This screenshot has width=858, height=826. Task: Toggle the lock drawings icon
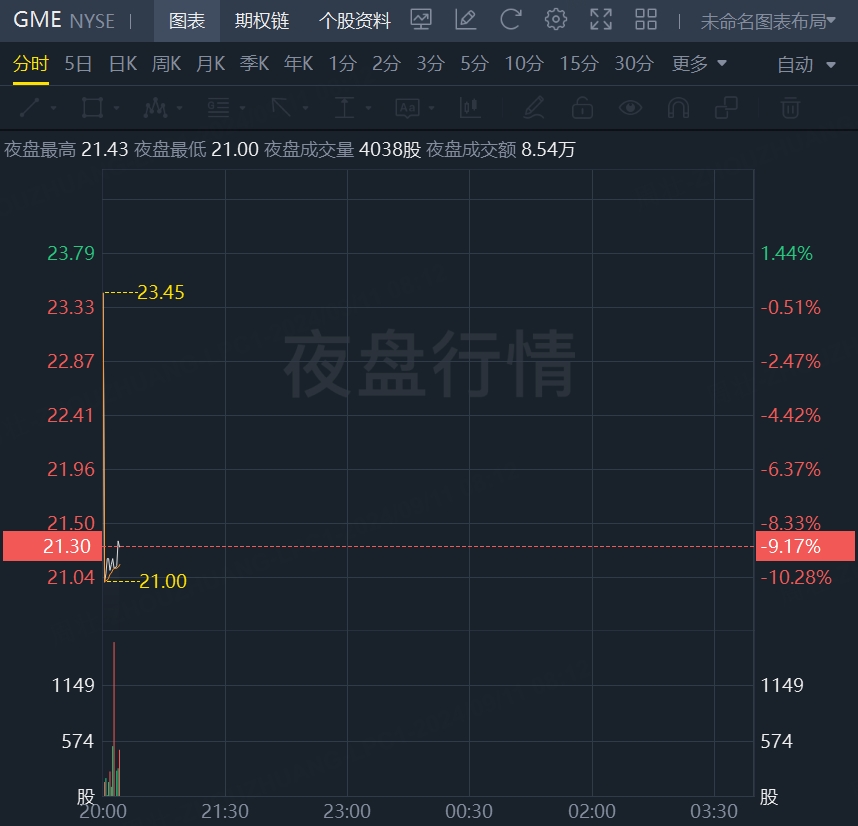[x=582, y=108]
